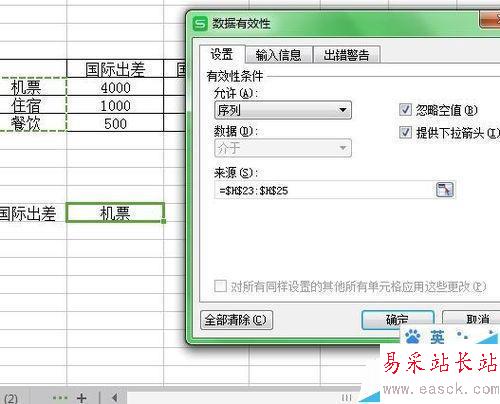Open the disabled 数据 dropdown showing 介于
The height and width of the screenshot is (404, 500).
(283, 148)
